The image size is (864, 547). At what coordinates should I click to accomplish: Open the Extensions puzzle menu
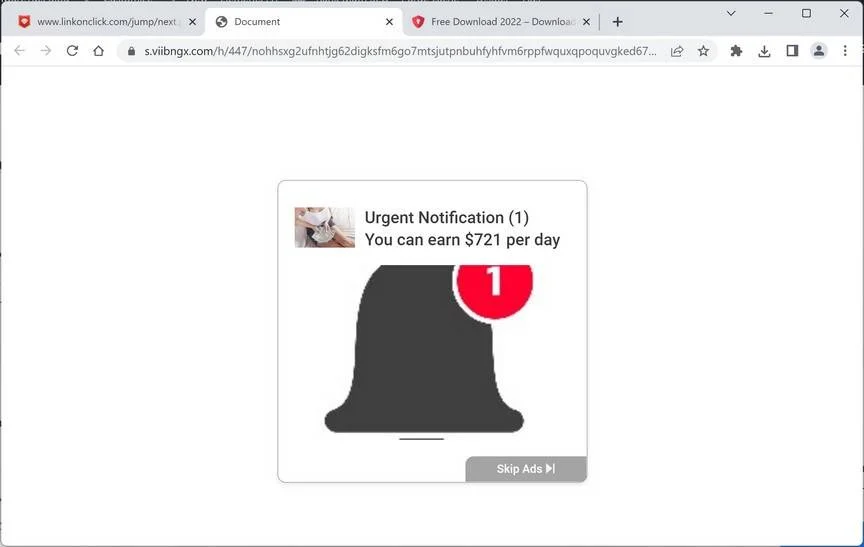[736, 51]
